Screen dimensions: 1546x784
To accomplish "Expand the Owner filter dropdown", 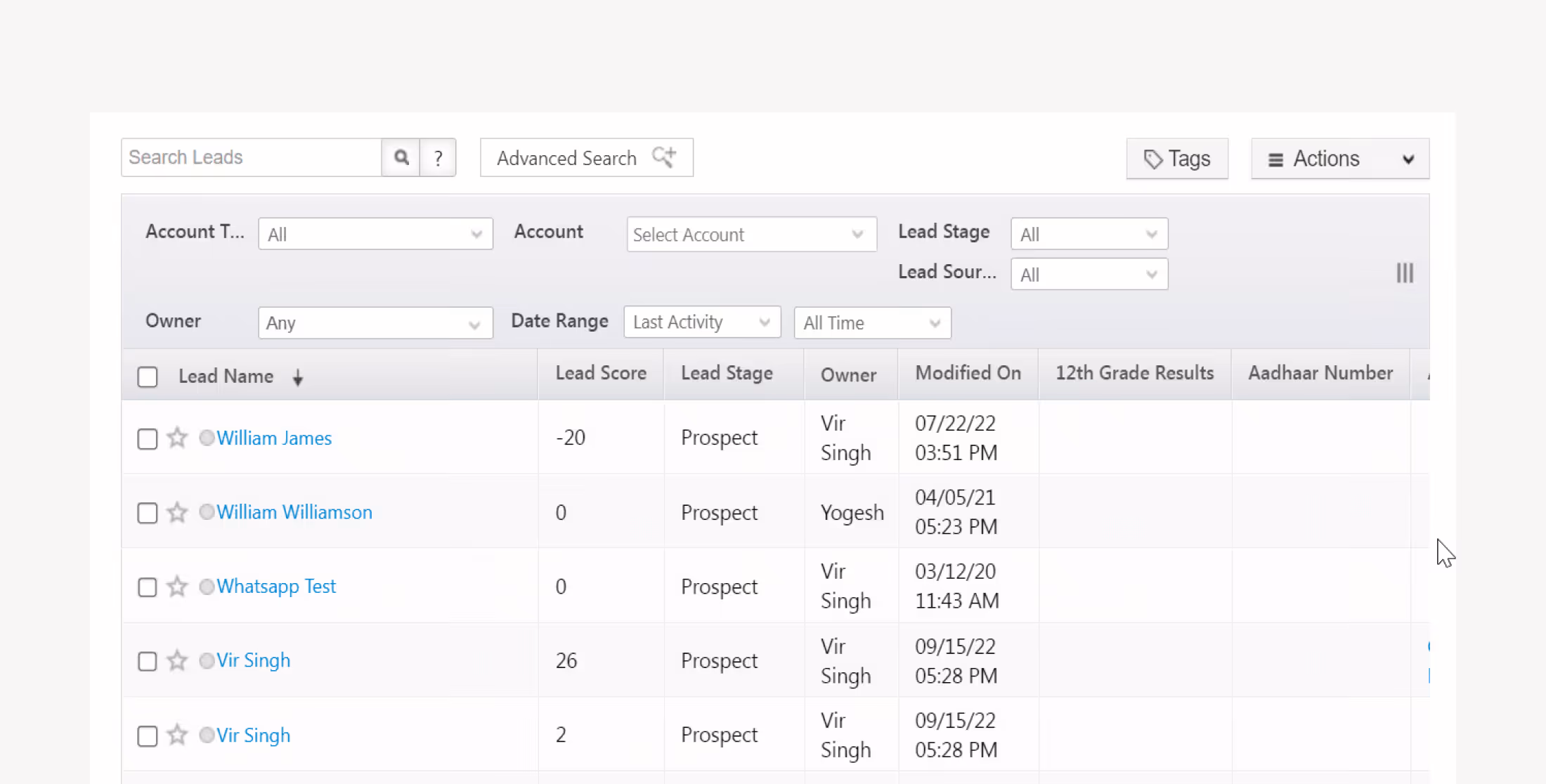I will 375,323.
